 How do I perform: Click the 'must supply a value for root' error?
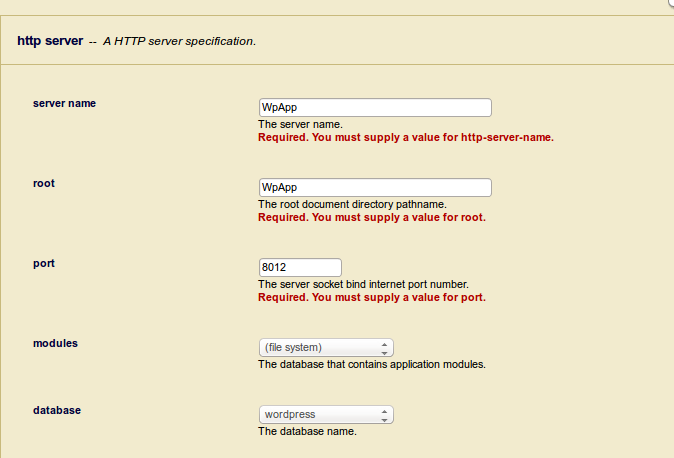pos(371,217)
